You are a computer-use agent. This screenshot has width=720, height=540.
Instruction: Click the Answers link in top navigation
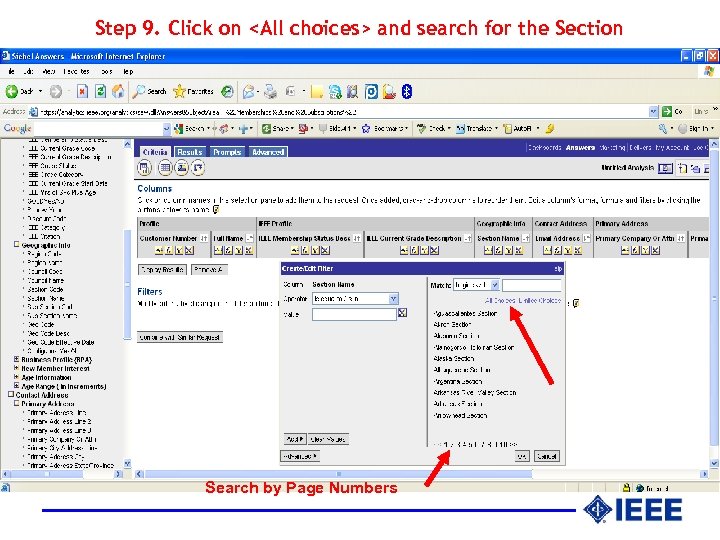[580, 147]
